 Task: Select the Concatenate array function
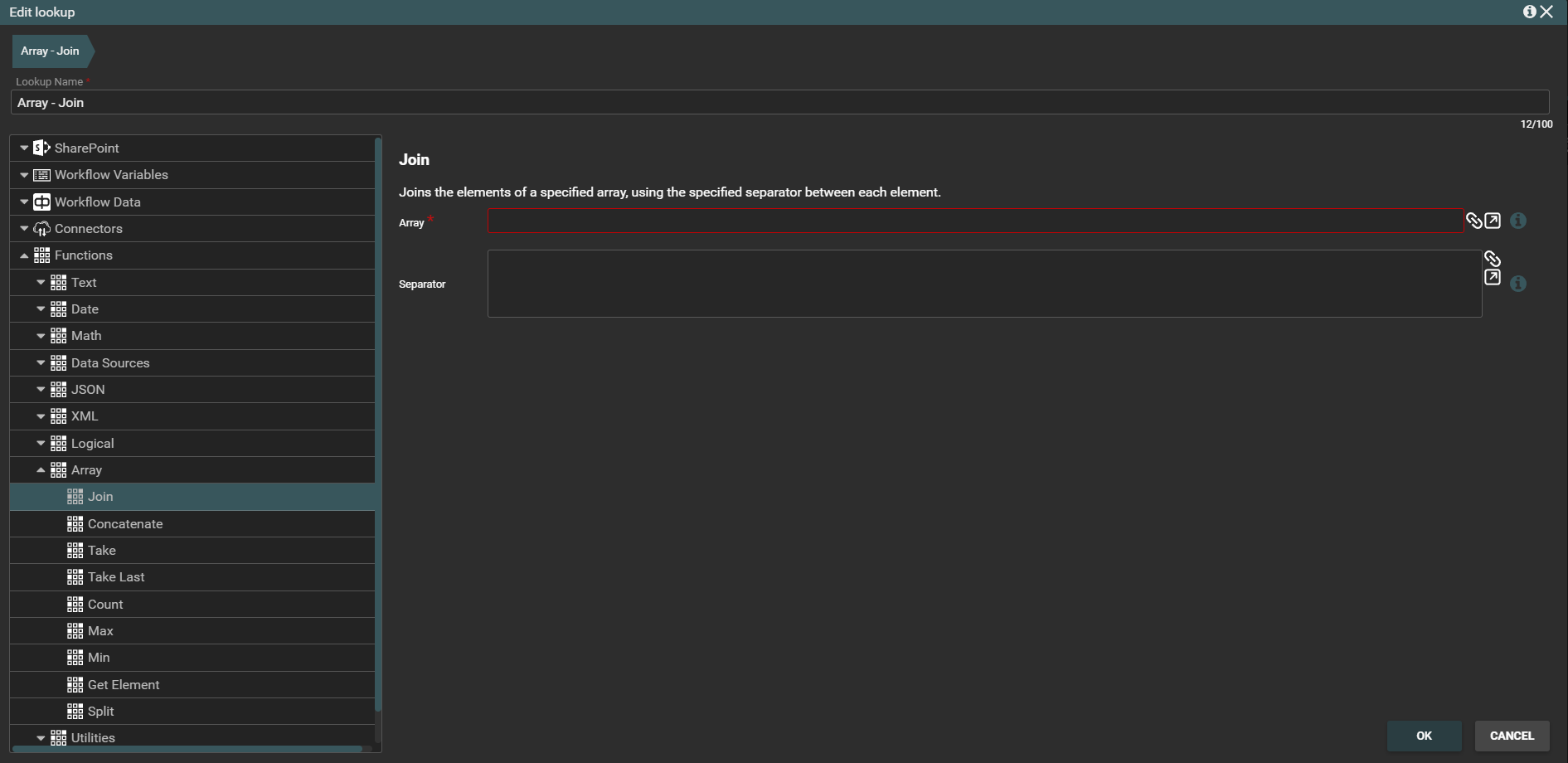click(x=125, y=524)
